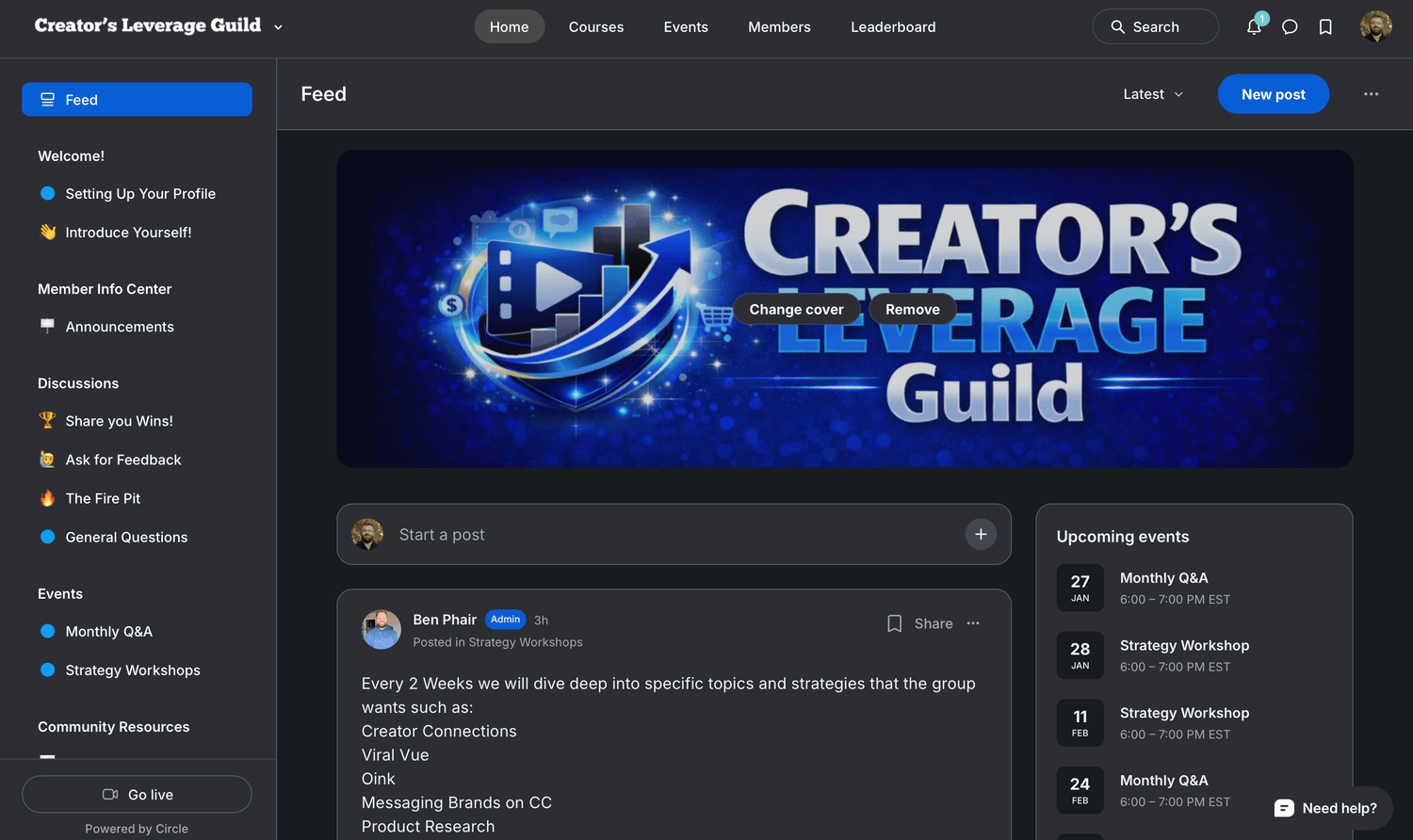Open the Courses tab
1413x840 pixels.
(x=596, y=26)
